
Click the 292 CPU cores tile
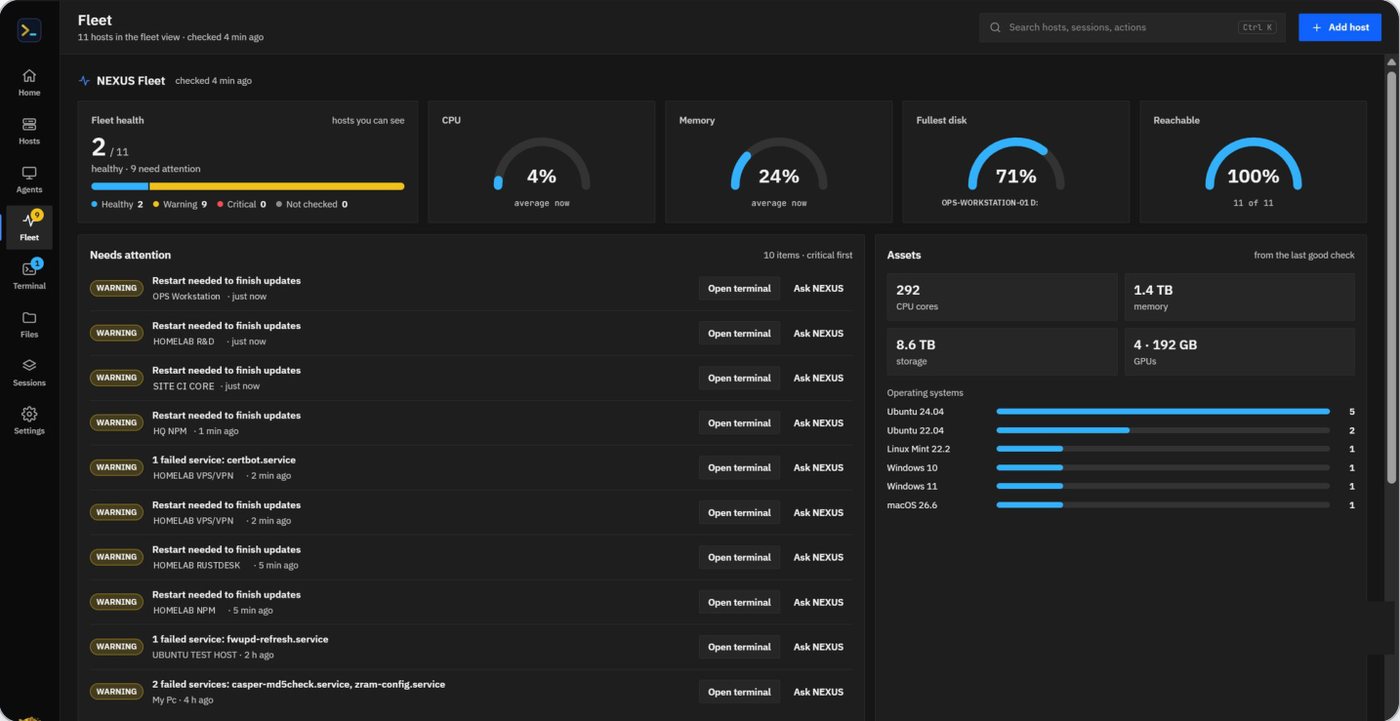[x=1002, y=297]
